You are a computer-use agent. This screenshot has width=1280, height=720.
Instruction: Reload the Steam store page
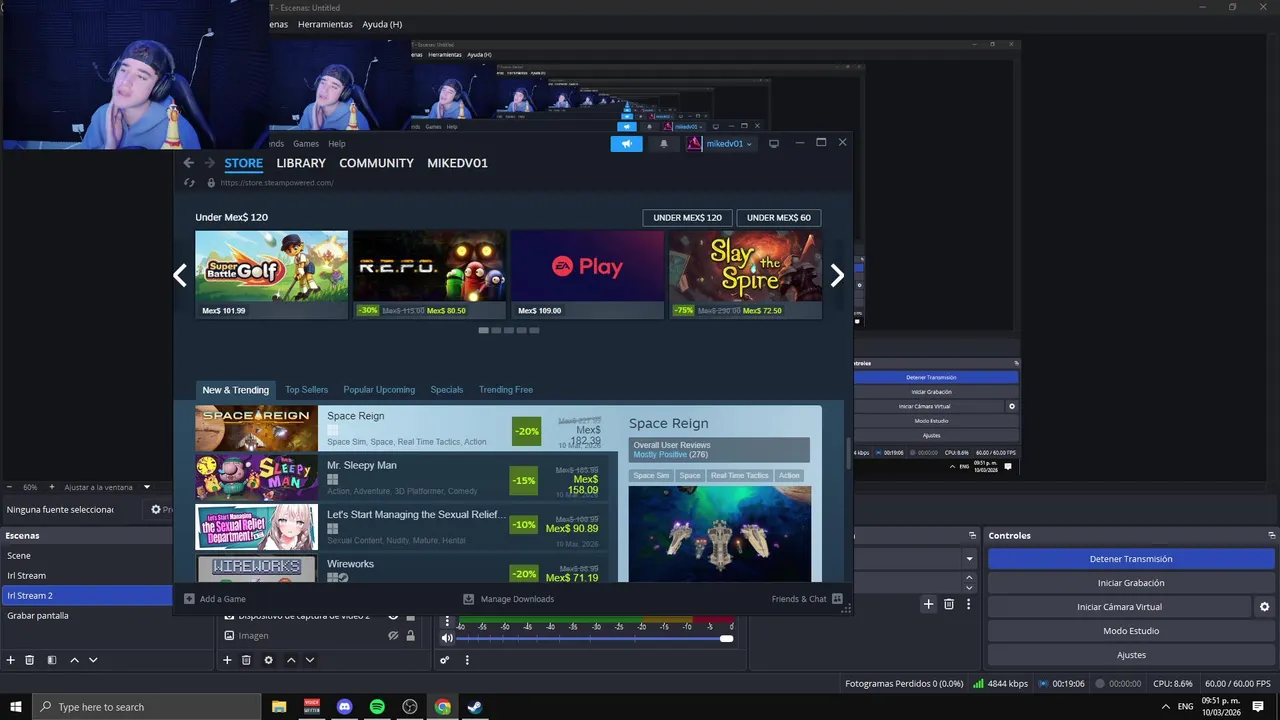click(x=189, y=183)
